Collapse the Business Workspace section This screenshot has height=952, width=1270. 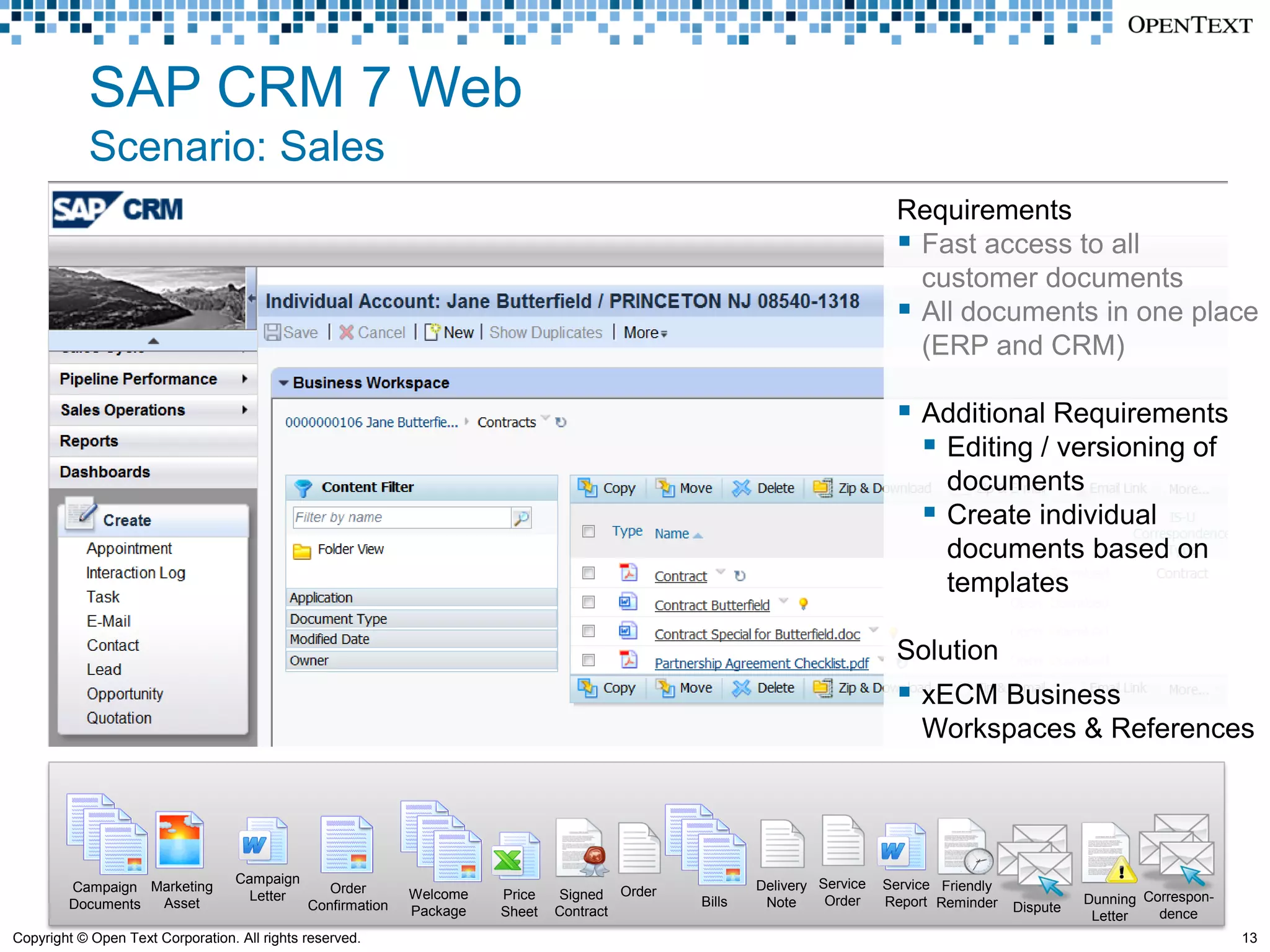pyautogui.click(x=283, y=383)
